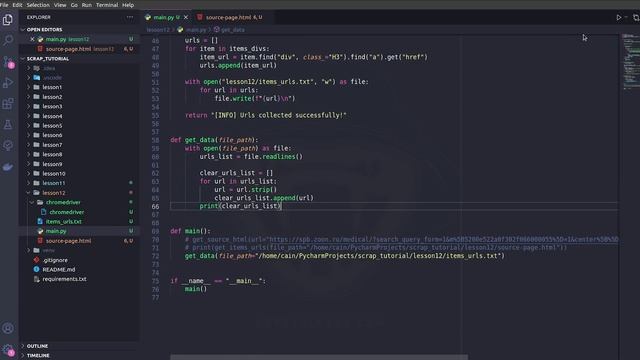Open the requirements.txt file

(x=64, y=279)
